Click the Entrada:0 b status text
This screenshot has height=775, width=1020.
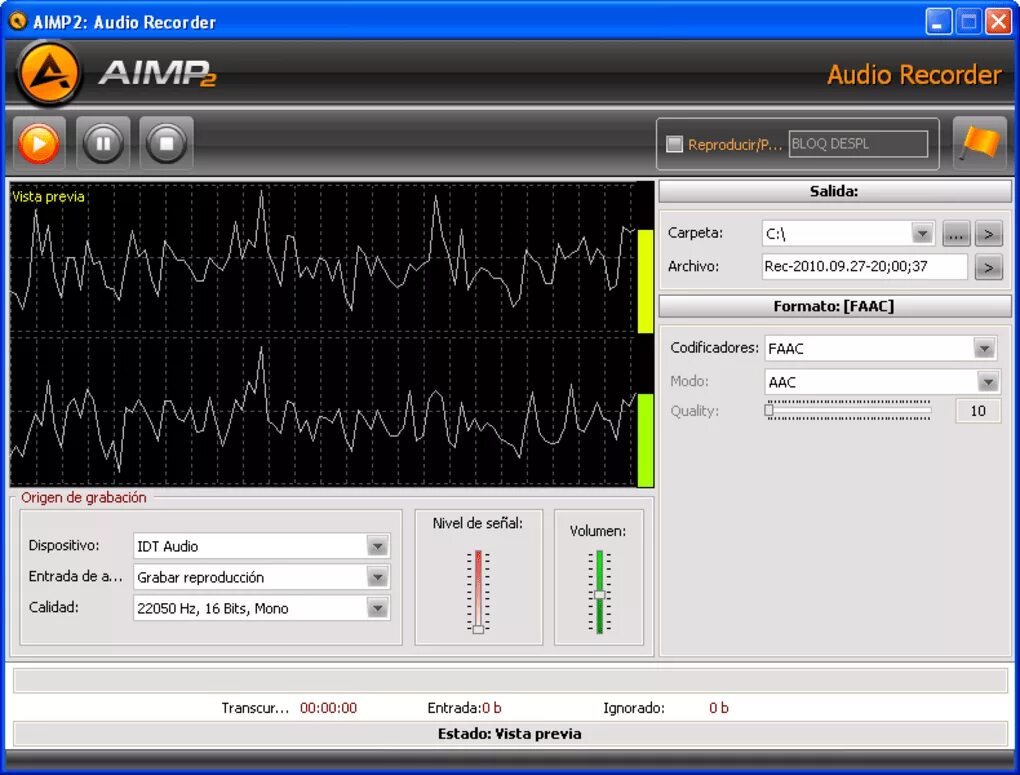tap(464, 708)
